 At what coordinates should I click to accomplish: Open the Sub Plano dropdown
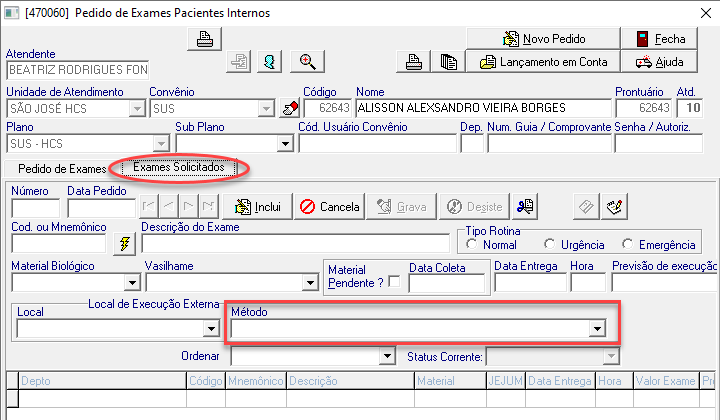coord(285,144)
